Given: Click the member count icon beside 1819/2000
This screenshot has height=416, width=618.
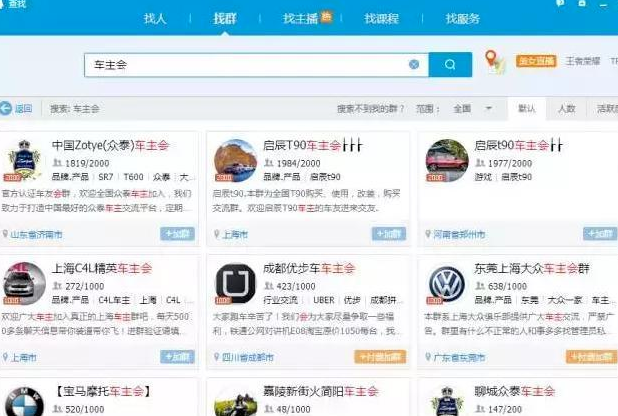Looking at the screenshot, I should 57,163.
